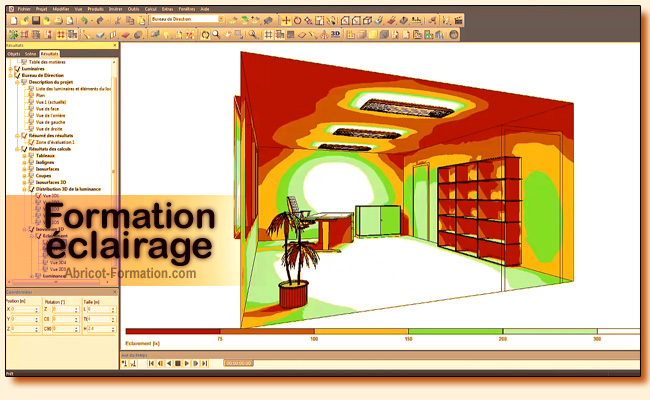Select Vue de gauche in tree
650x400 pixels.
pos(50,122)
